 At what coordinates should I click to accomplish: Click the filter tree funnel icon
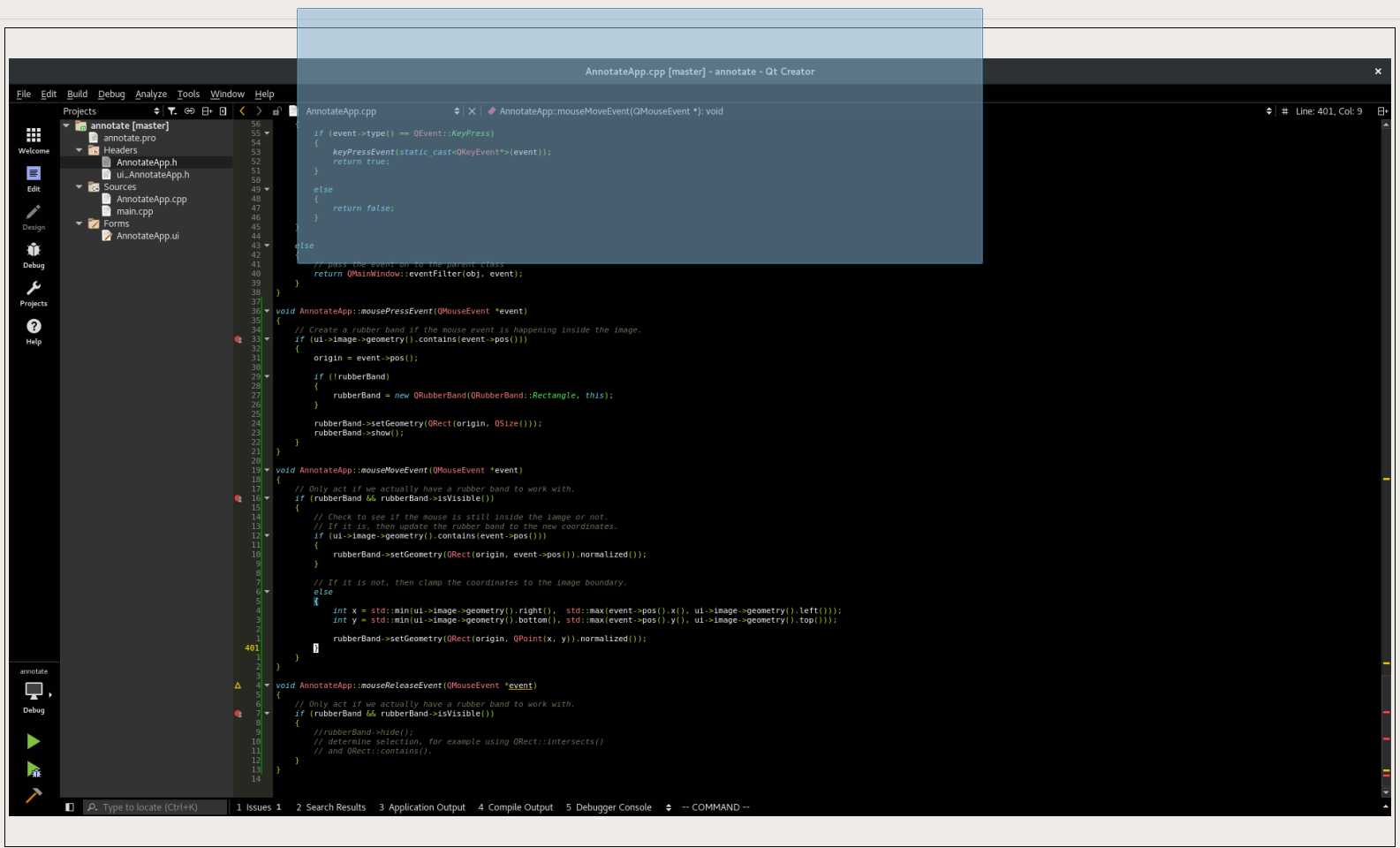coord(172,111)
